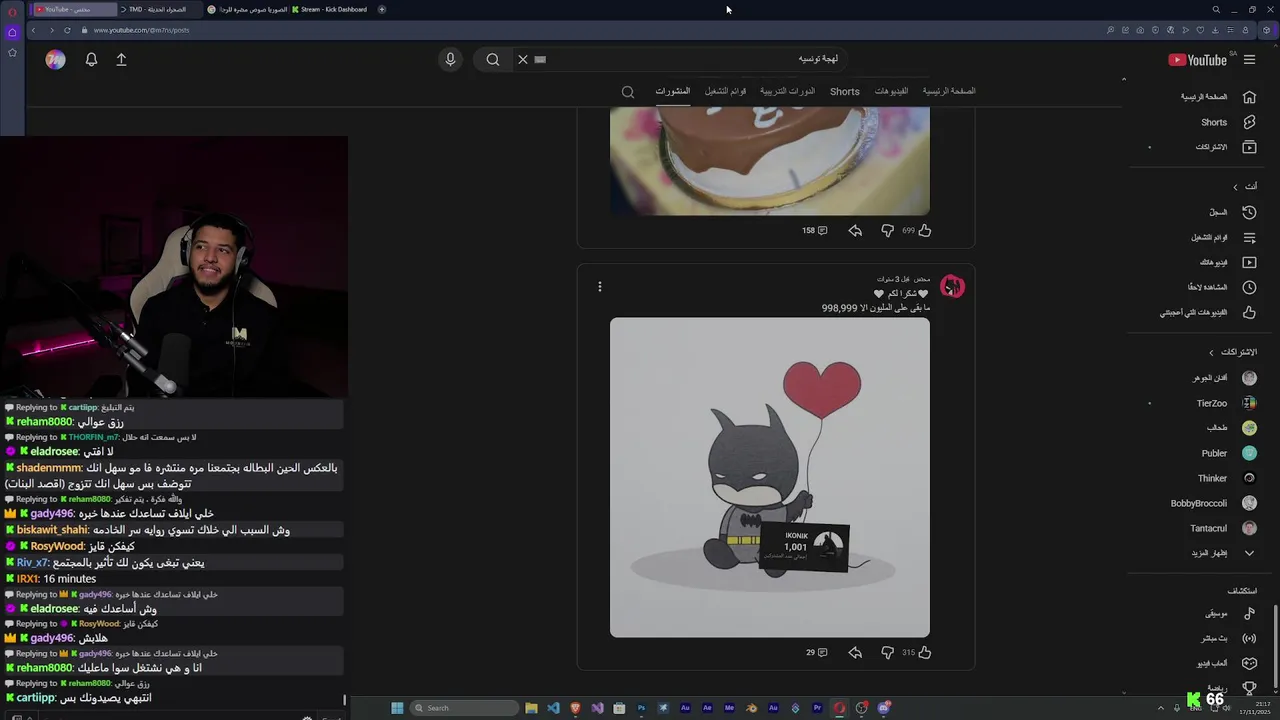Clear the YouTube search box text

(x=522, y=59)
